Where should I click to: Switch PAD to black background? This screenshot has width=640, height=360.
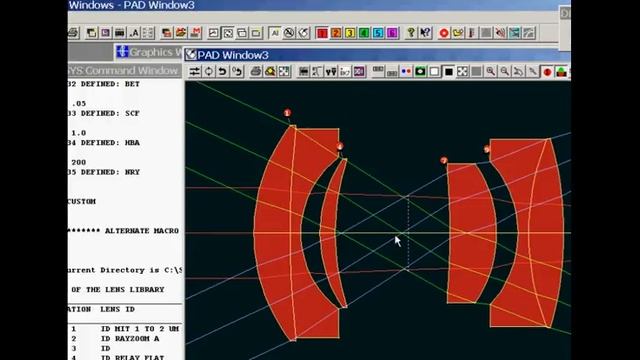pyautogui.click(x=448, y=72)
